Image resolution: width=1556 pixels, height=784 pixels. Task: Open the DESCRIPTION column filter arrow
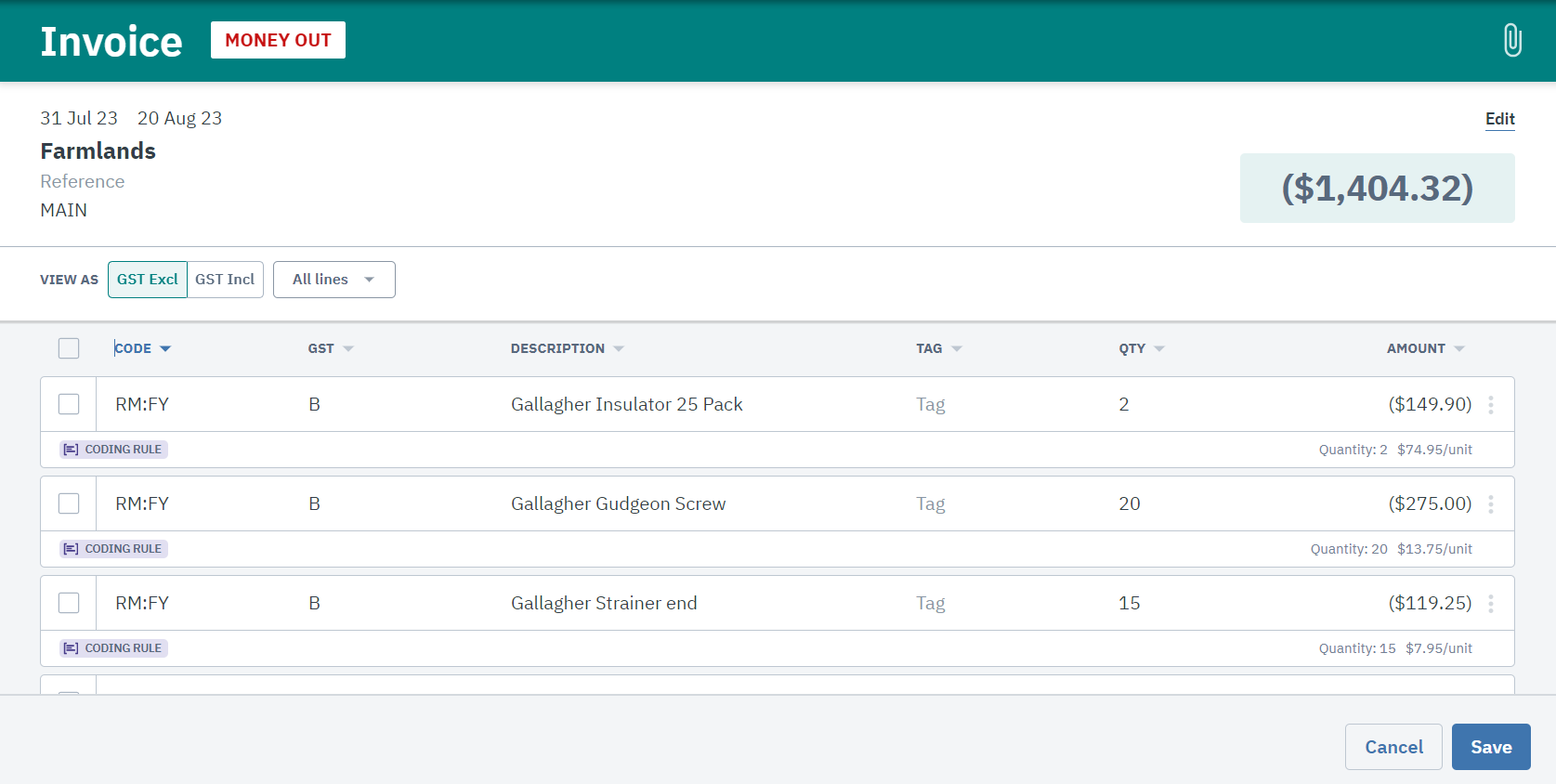click(x=619, y=349)
